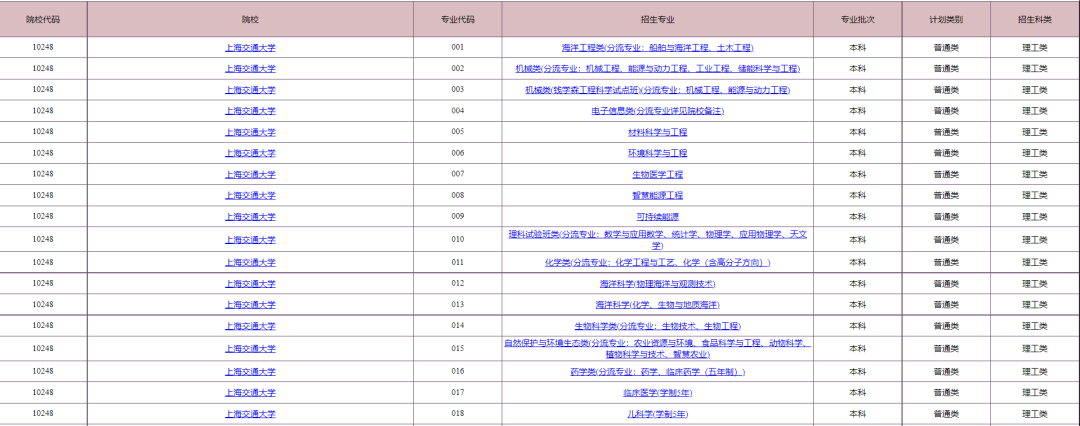The height and width of the screenshot is (426, 1080).
Task: Click 上海交通大学 link in row 013
Action: [x=250, y=305]
